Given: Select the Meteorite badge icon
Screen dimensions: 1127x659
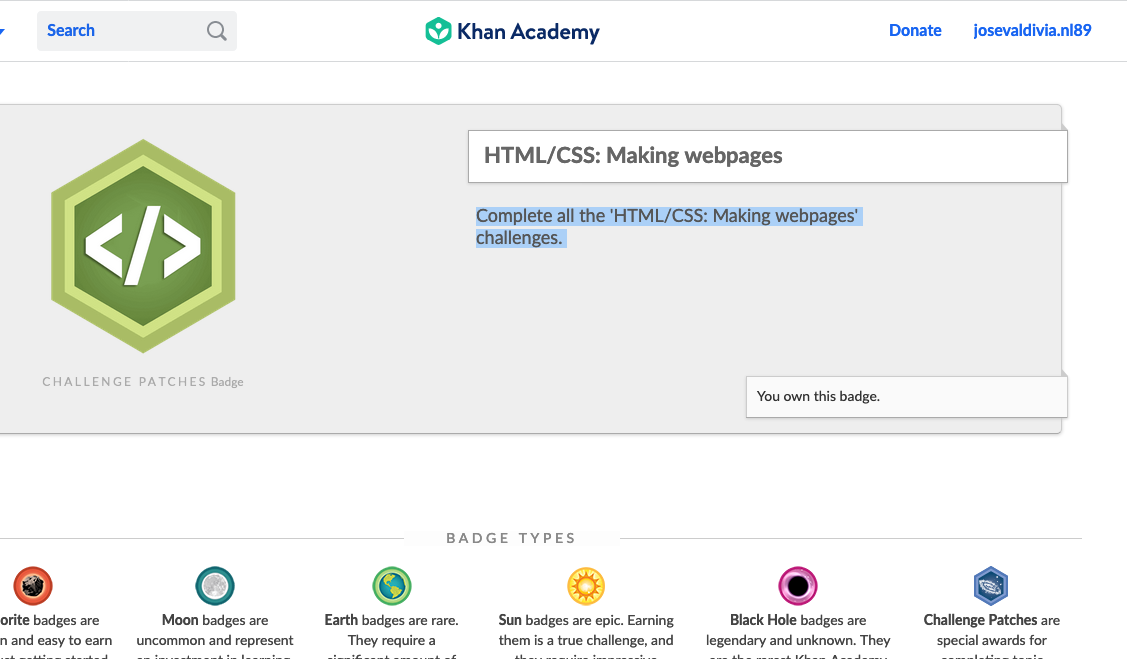Looking at the screenshot, I should point(32,586).
